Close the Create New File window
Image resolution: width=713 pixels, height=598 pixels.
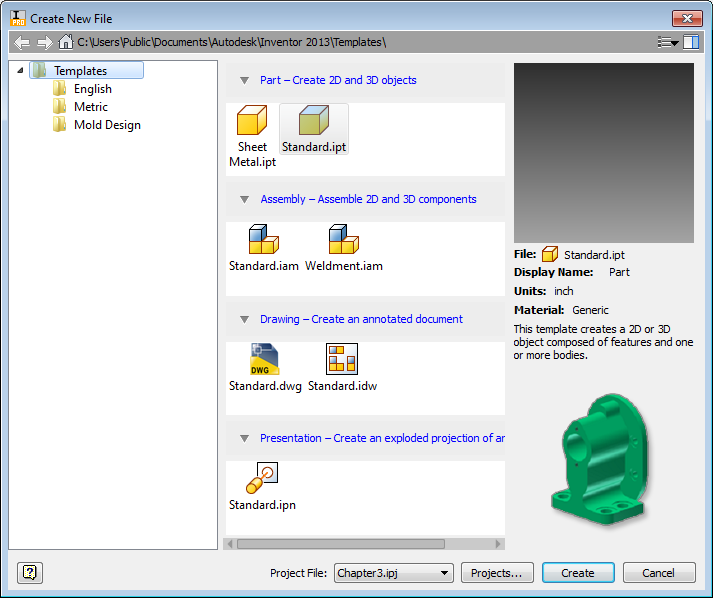pos(687,19)
